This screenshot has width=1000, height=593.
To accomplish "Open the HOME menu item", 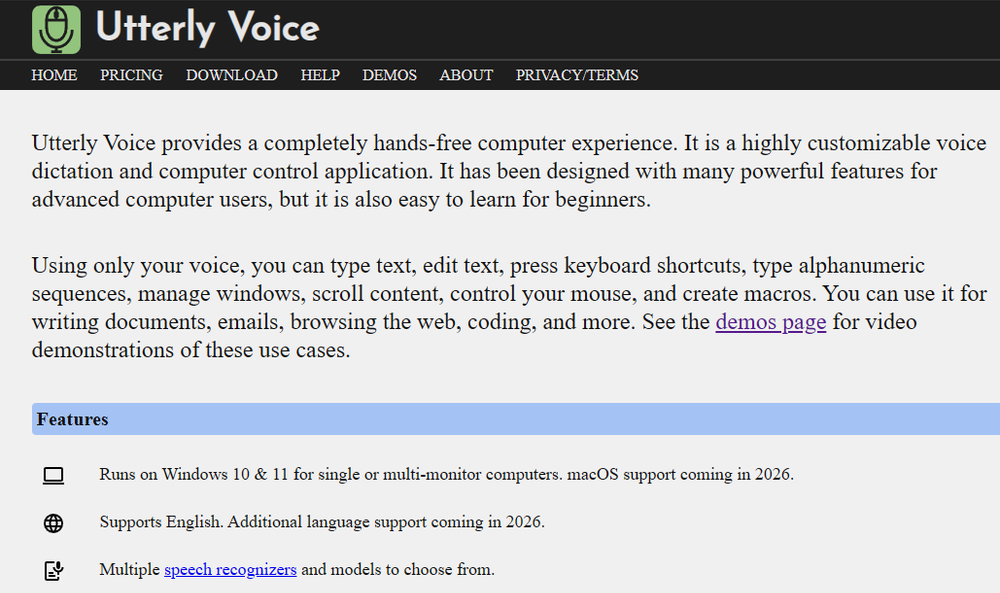I will [54, 75].
